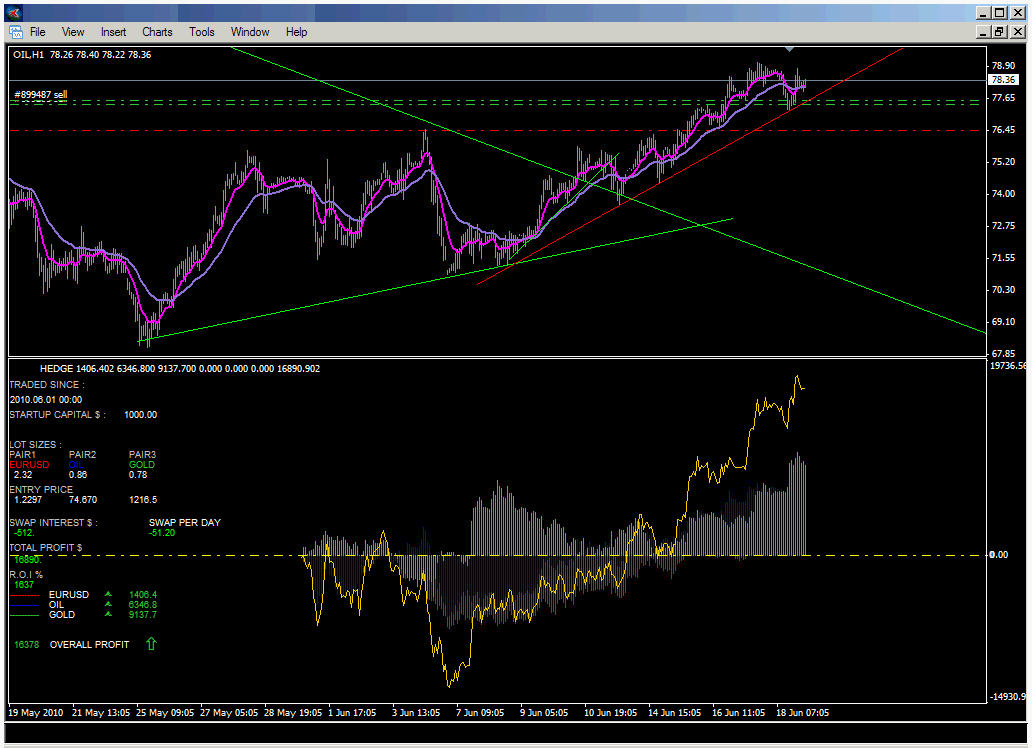Click the chart document icon beside File
The width and height of the screenshot is (1032, 748).
coord(15,32)
